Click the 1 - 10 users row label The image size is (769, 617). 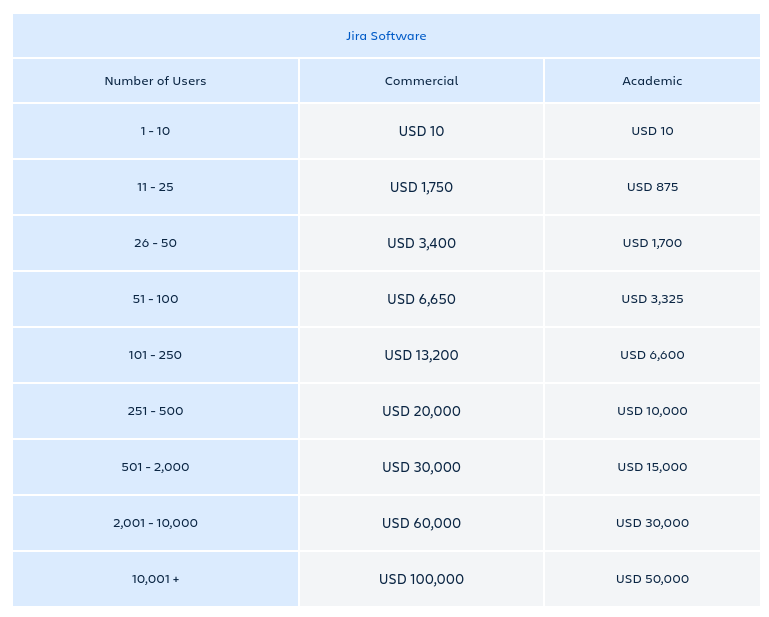[155, 131]
